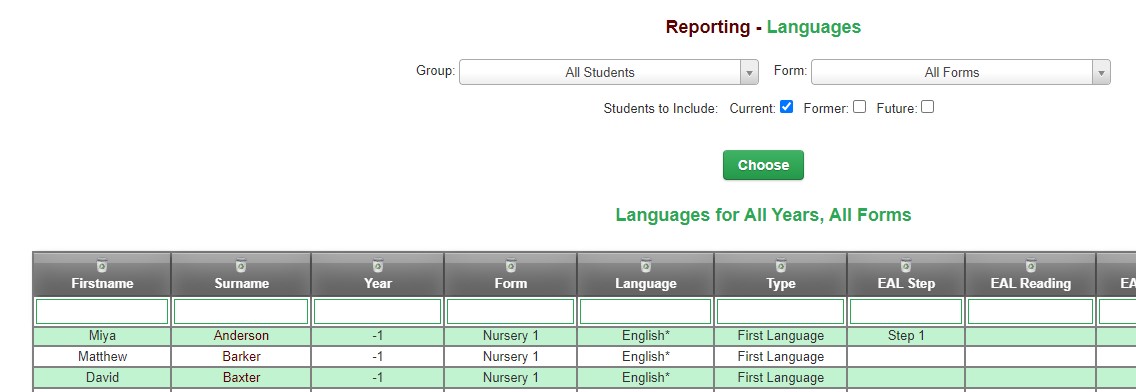Viewport: 1136px width, 392px height.
Task: Focus the Surname filter input box
Action: click(x=241, y=312)
